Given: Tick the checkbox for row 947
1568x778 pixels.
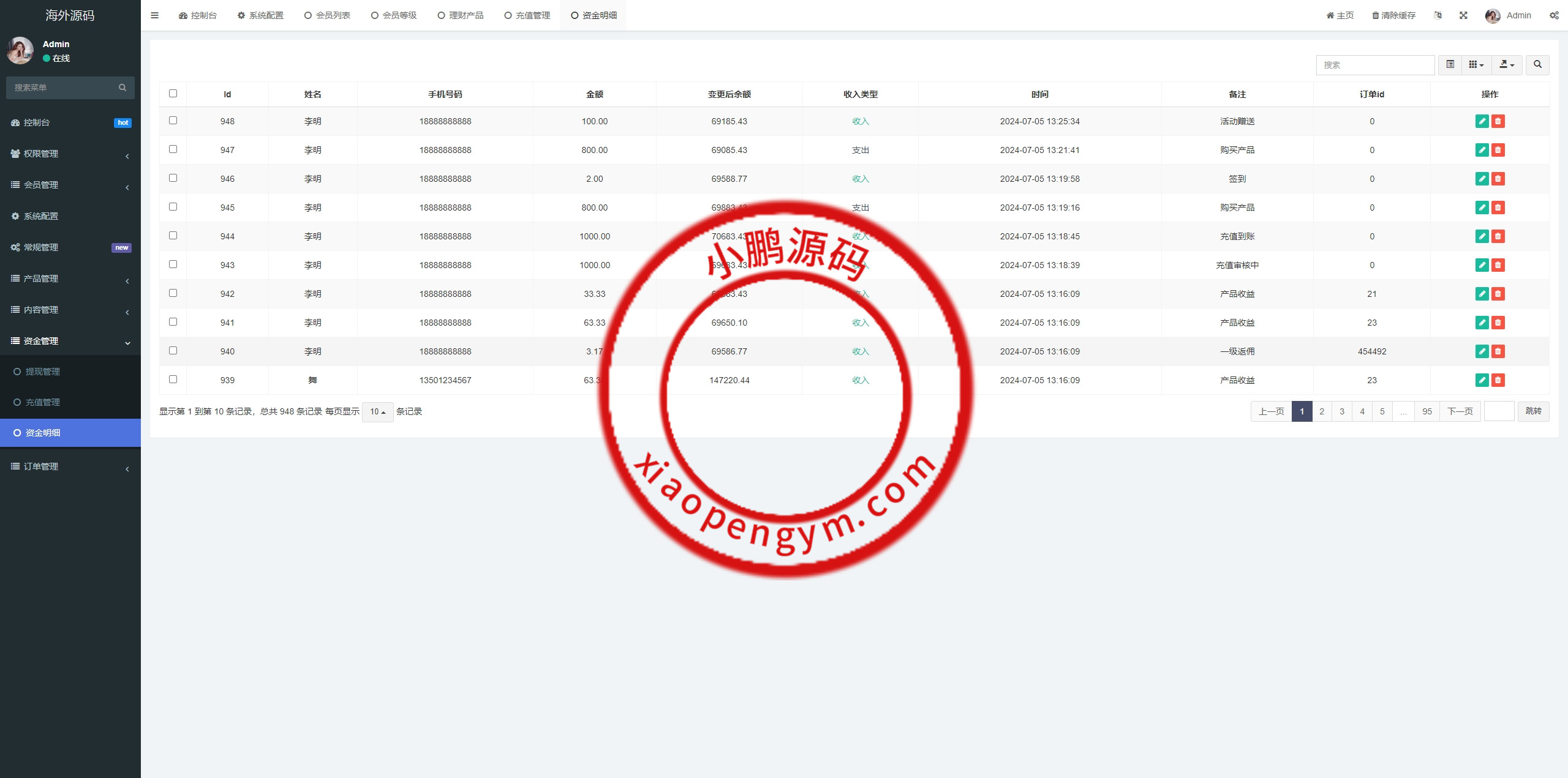Looking at the screenshot, I should 173,149.
